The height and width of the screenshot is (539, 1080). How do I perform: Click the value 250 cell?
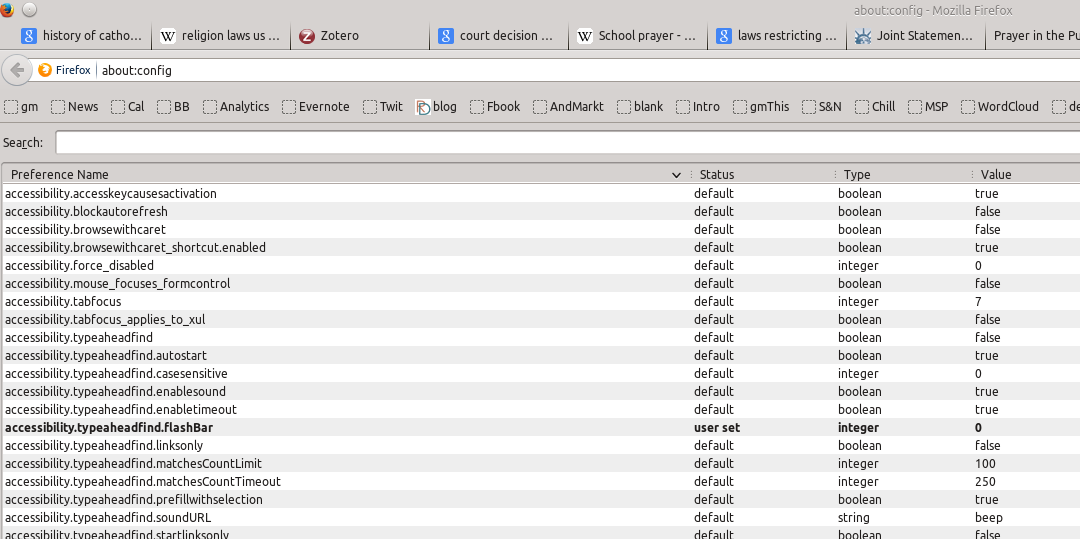pos(985,481)
